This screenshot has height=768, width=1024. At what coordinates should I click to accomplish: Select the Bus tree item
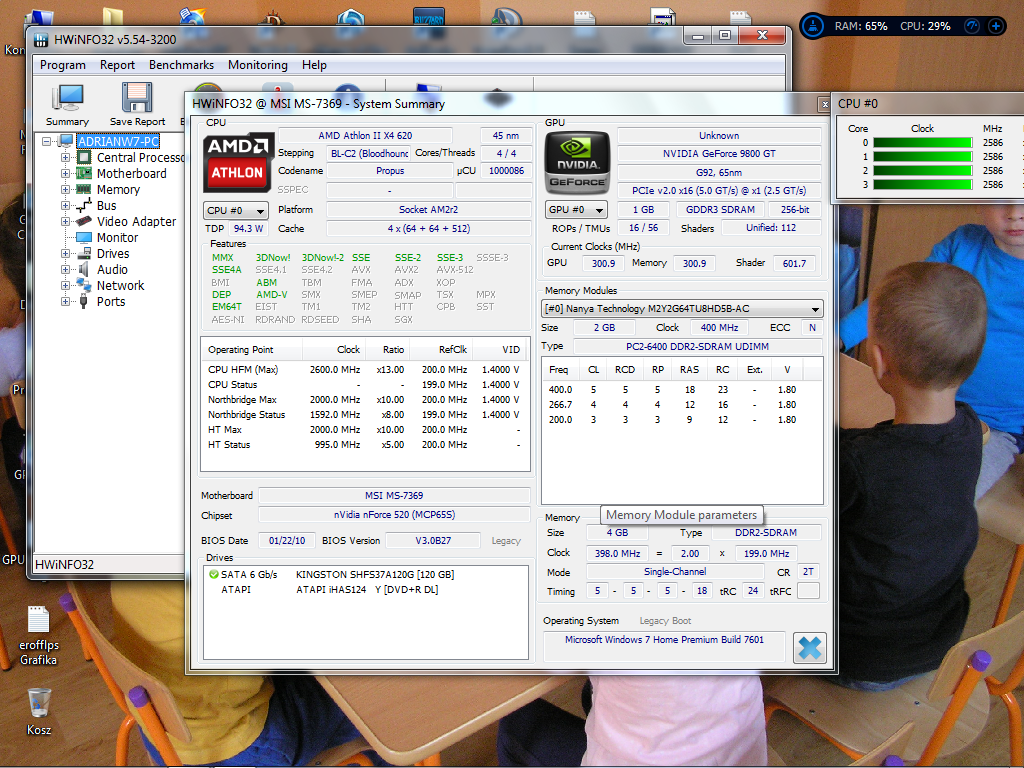click(106, 206)
